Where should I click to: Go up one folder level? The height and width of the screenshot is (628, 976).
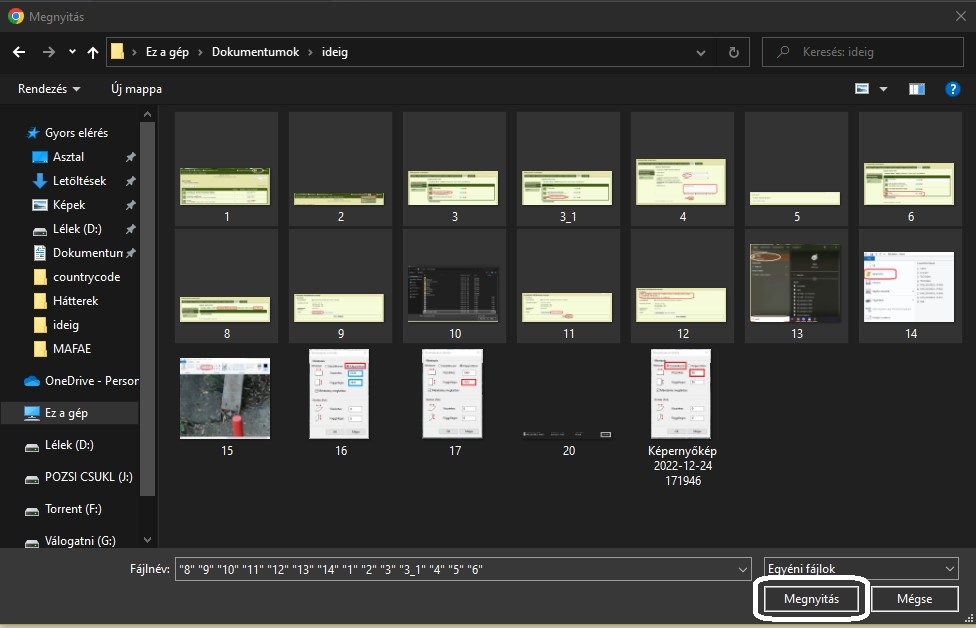point(93,52)
